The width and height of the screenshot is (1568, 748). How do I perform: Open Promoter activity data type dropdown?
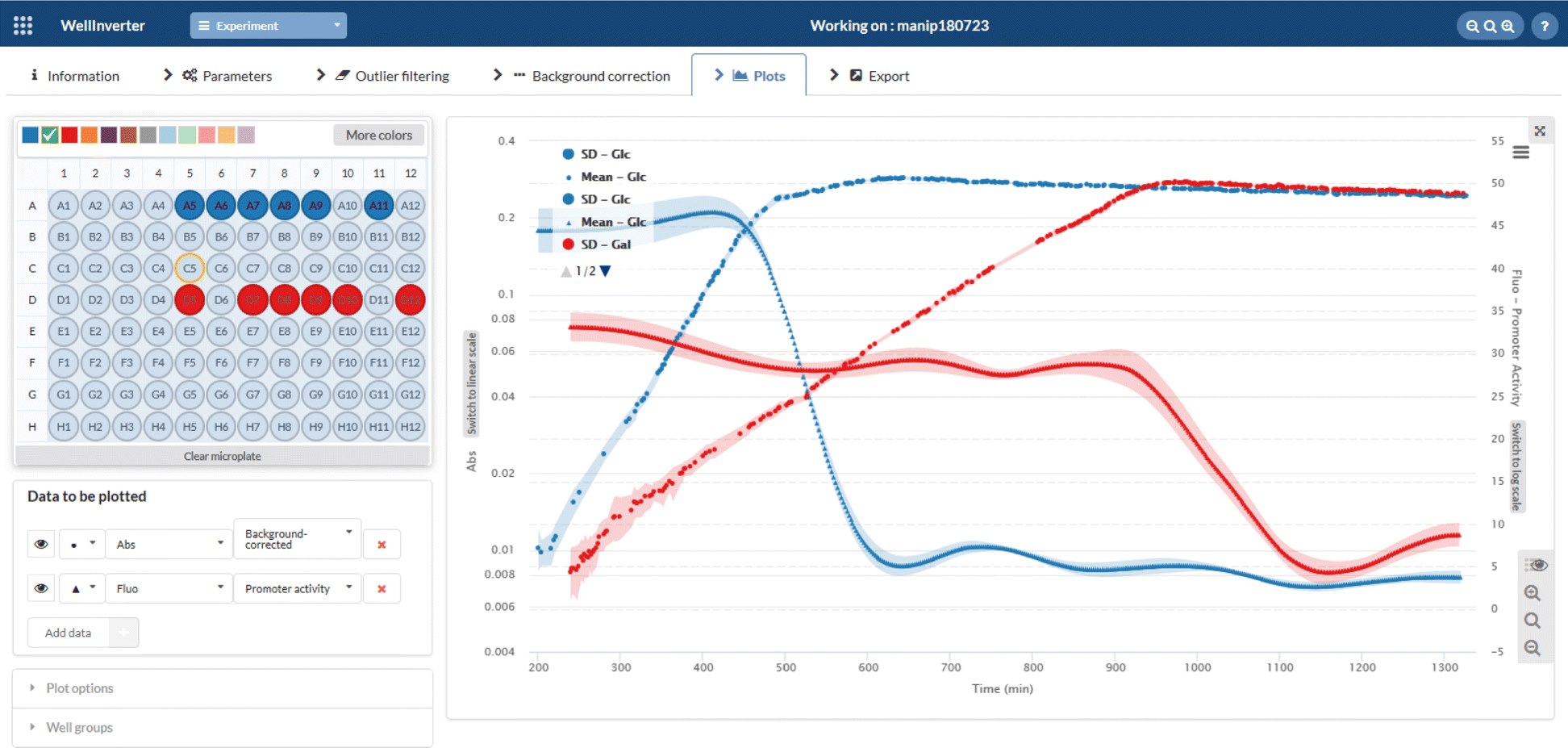298,589
